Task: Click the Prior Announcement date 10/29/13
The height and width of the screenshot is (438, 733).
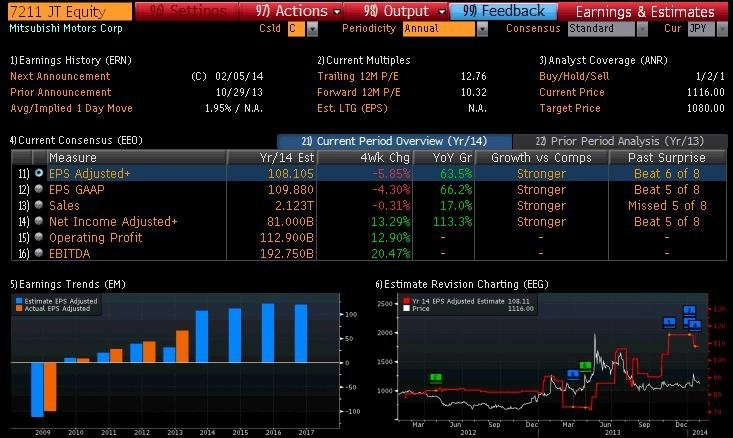Action: pos(239,92)
